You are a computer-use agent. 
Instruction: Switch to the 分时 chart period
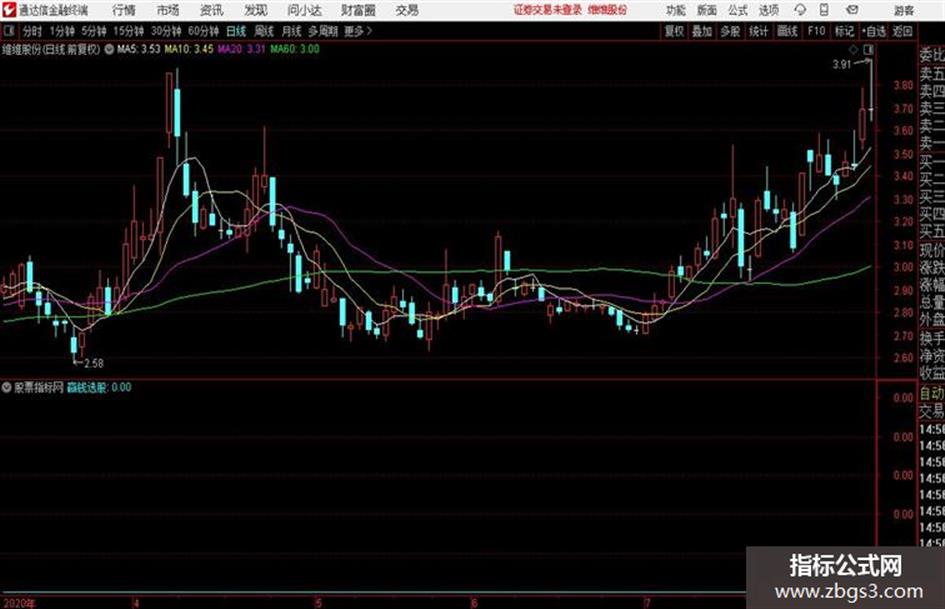[x=33, y=31]
